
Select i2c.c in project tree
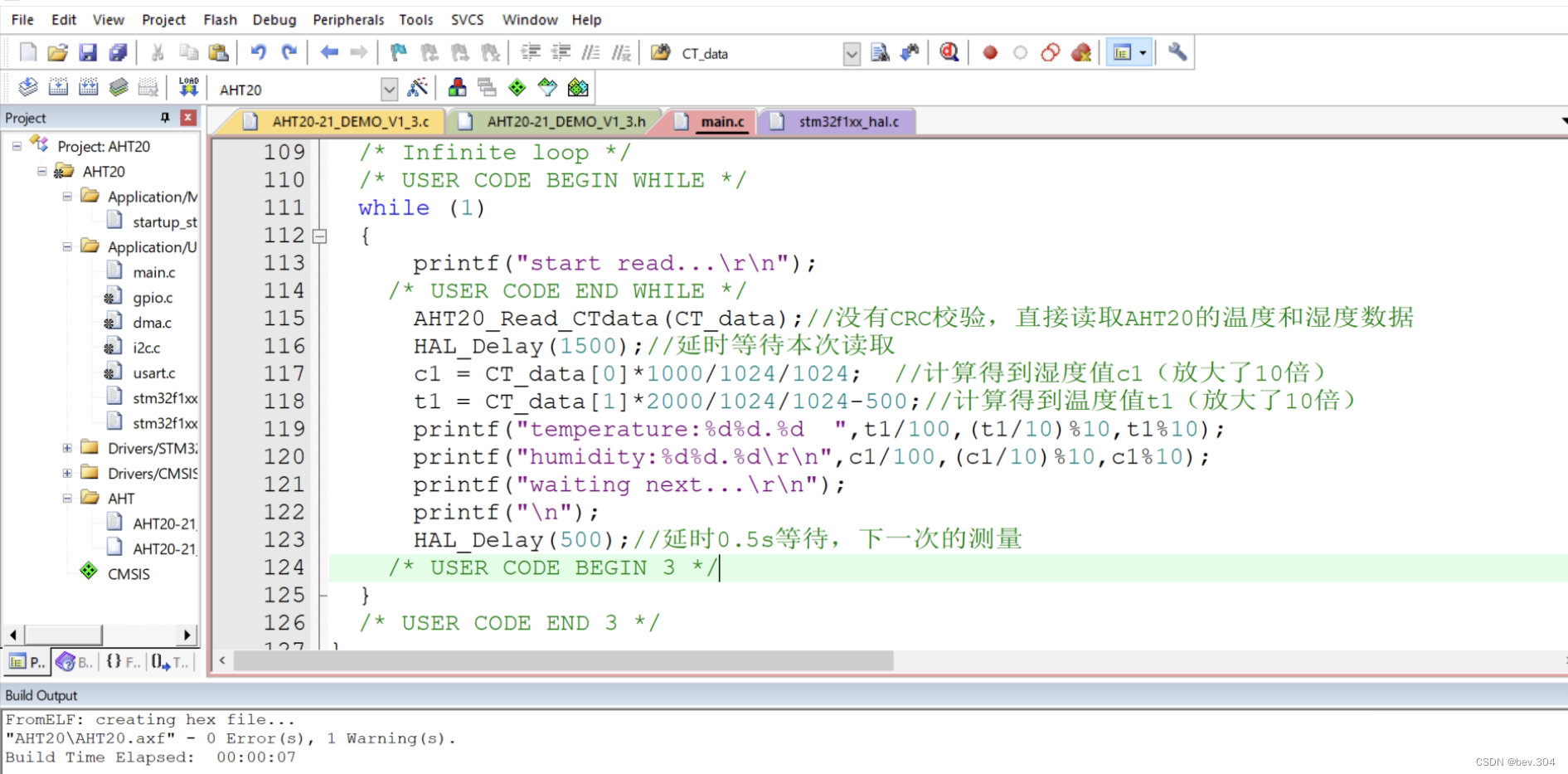point(146,348)
